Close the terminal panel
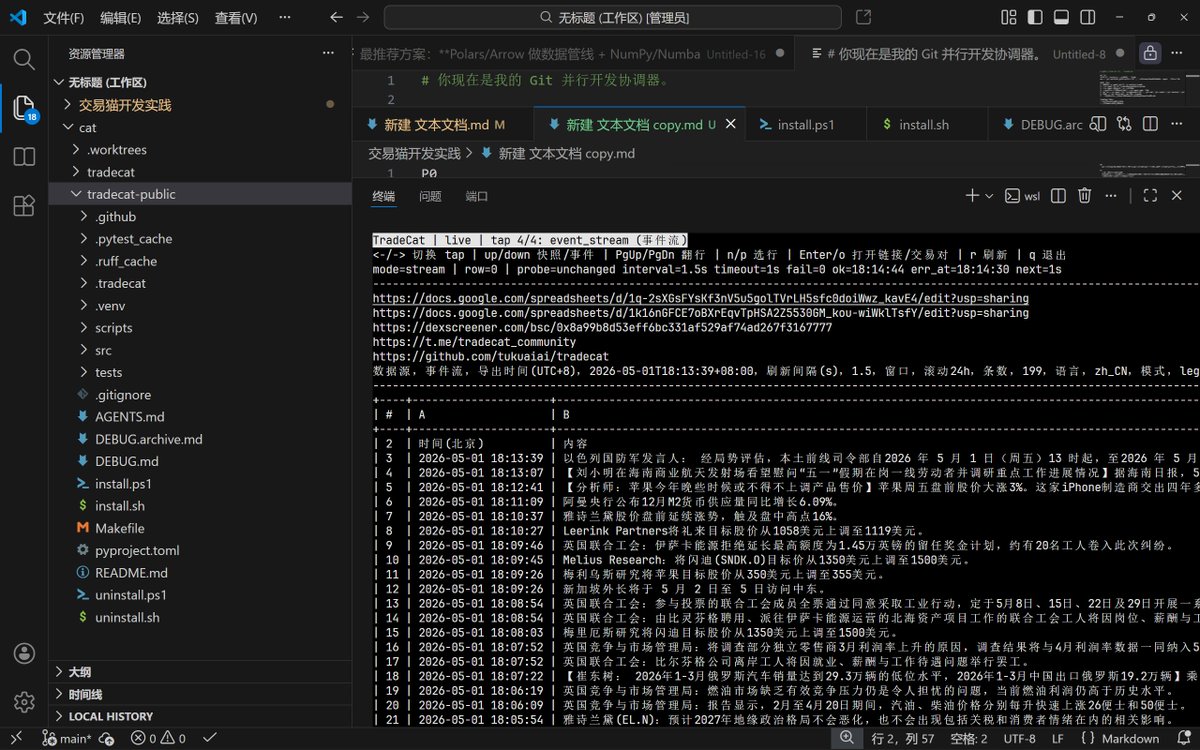 1178,196
